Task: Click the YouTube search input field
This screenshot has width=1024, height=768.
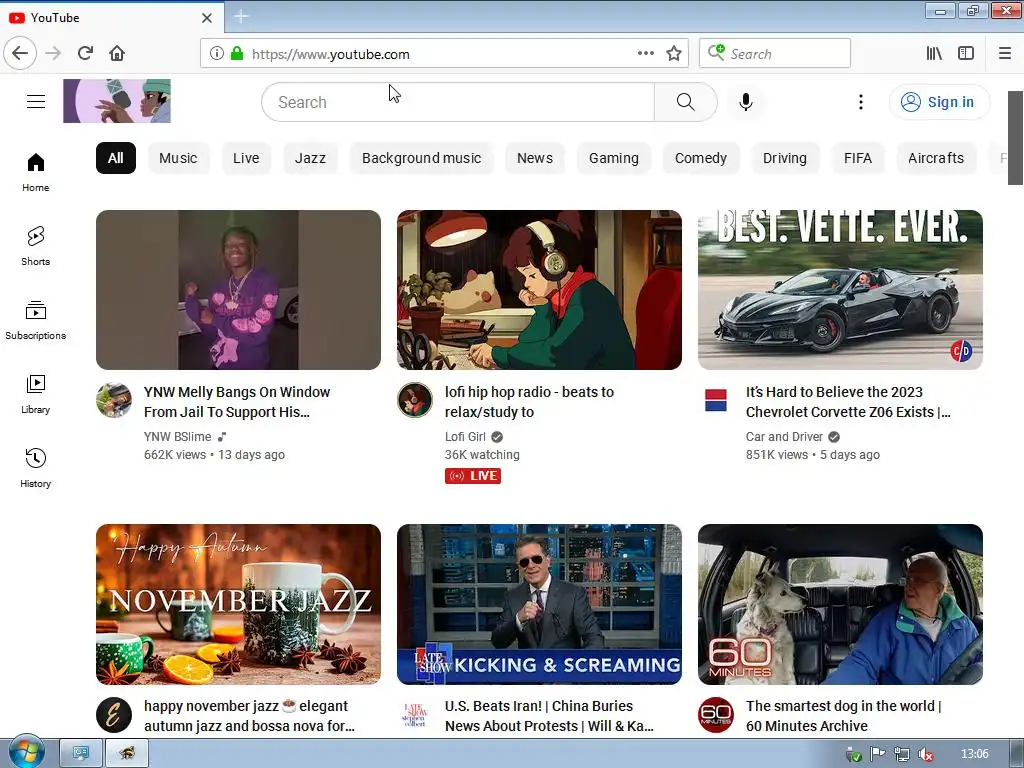Action: click(458, 102)
